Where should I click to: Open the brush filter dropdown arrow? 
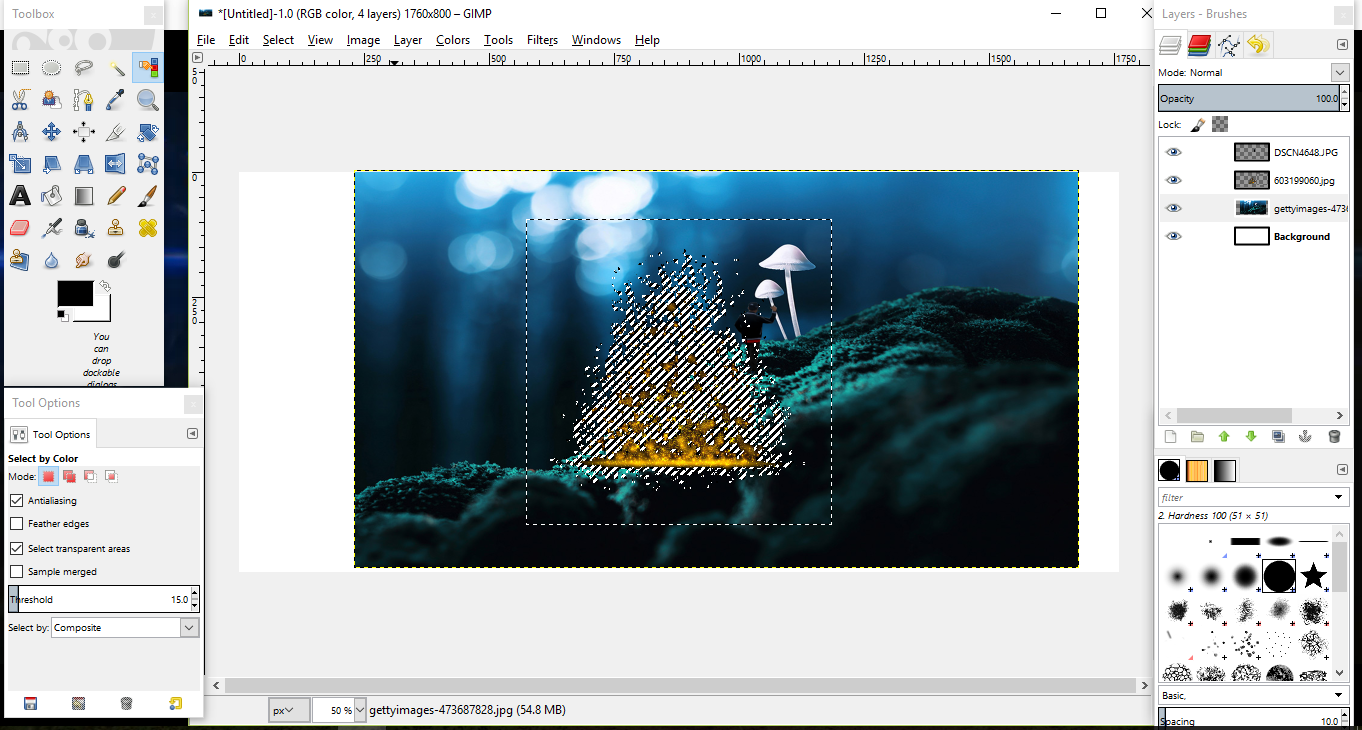pyautogui.click(x=1339, y=497)
